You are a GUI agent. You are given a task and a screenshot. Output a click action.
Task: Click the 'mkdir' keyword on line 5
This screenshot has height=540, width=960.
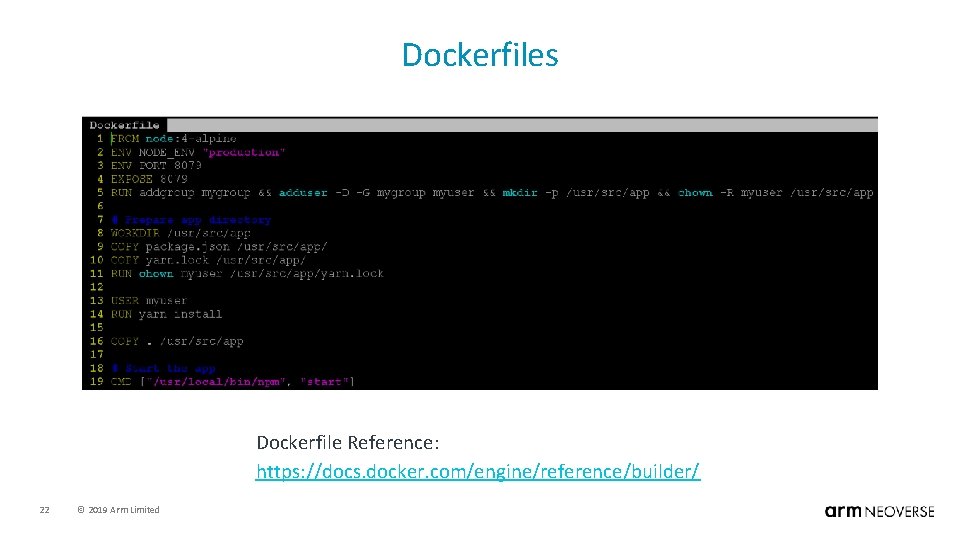[520, 193]
